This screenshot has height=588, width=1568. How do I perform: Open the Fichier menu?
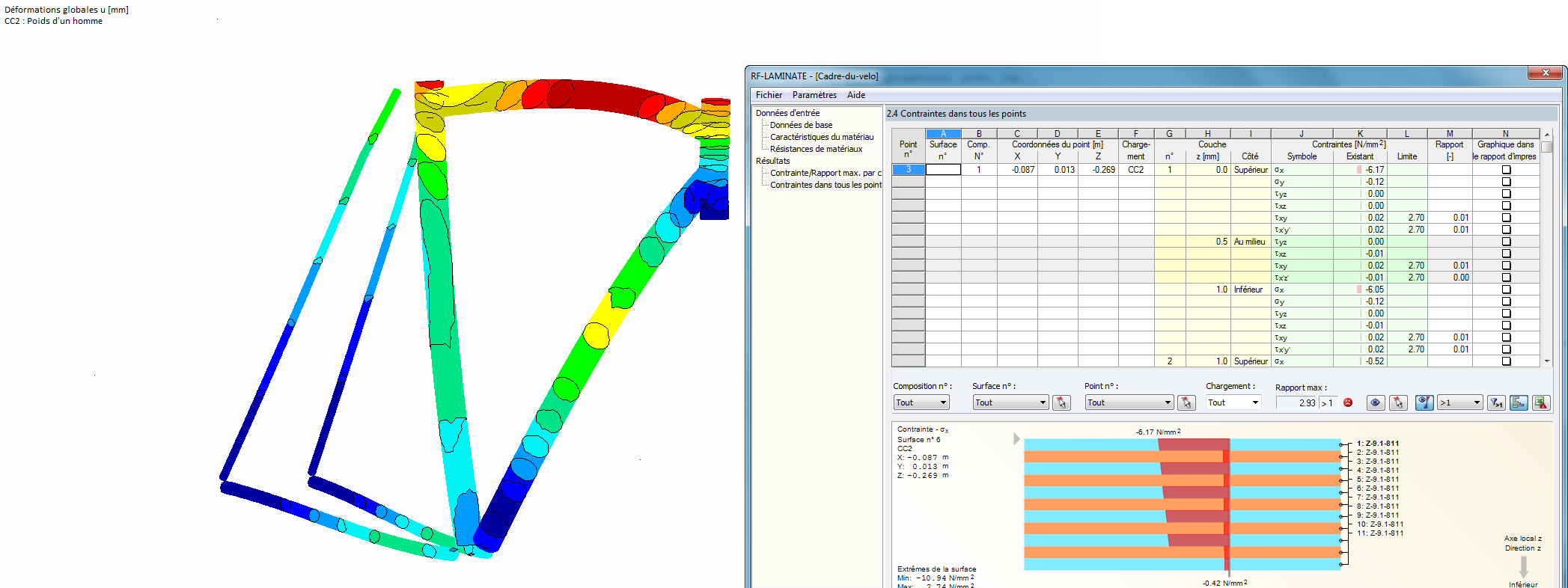(769, 95)
